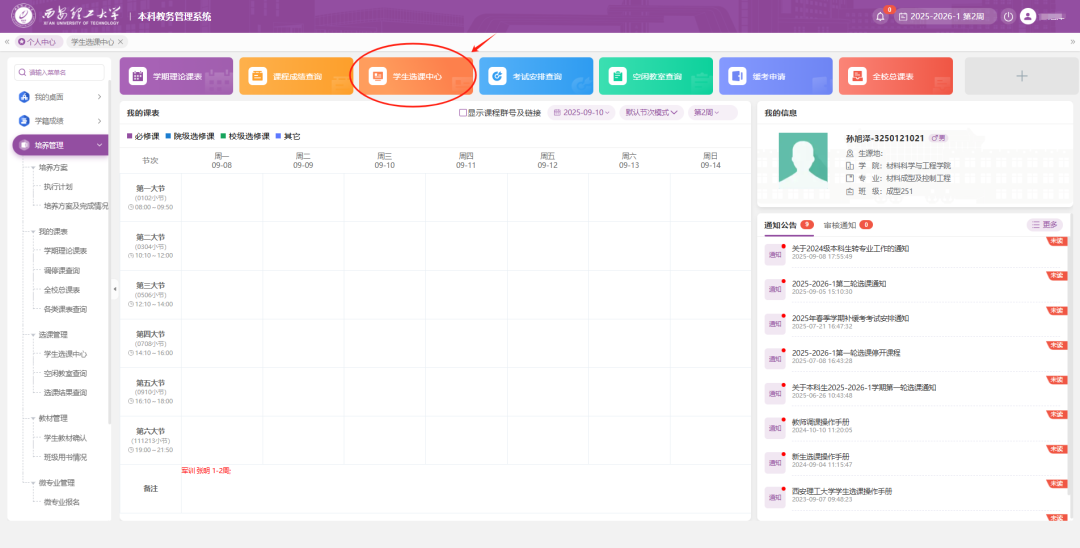The image size is (1080, 548).
Task: Open the 第2周 week dropdown
Action: point(712,113)
